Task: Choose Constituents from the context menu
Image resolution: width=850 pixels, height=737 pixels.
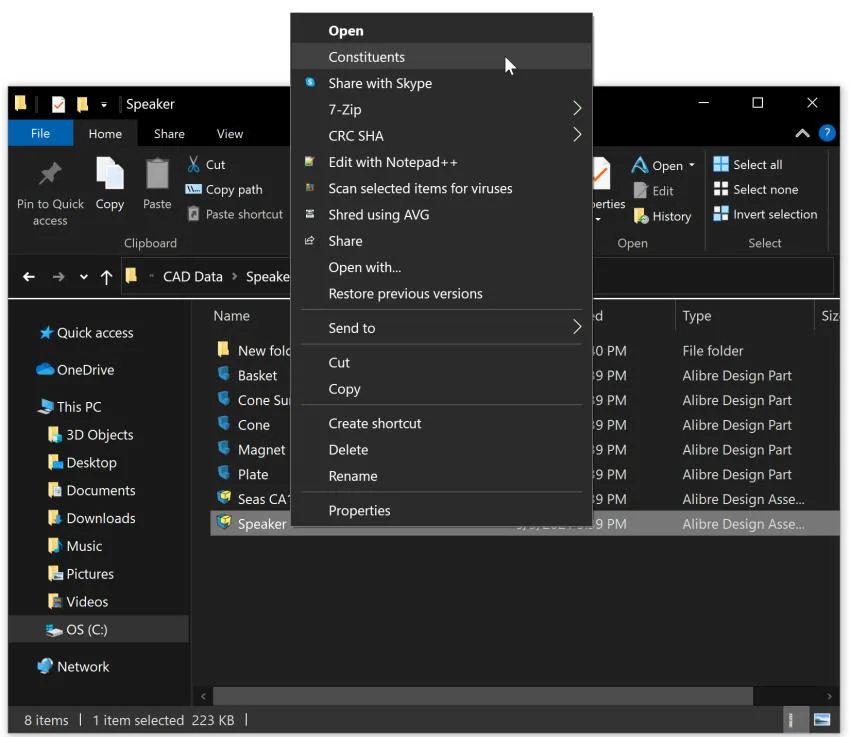Action: click(441, 57)
